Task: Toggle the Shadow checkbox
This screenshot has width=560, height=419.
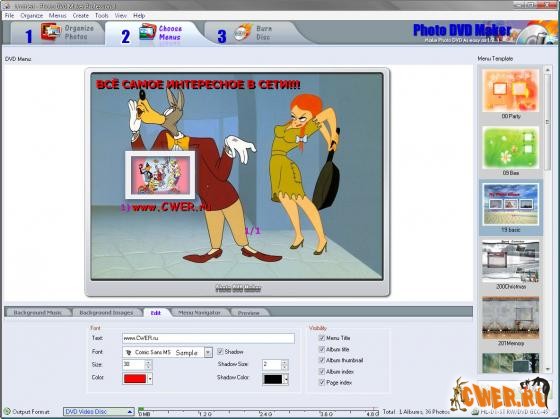Action: tap(220, 351)
